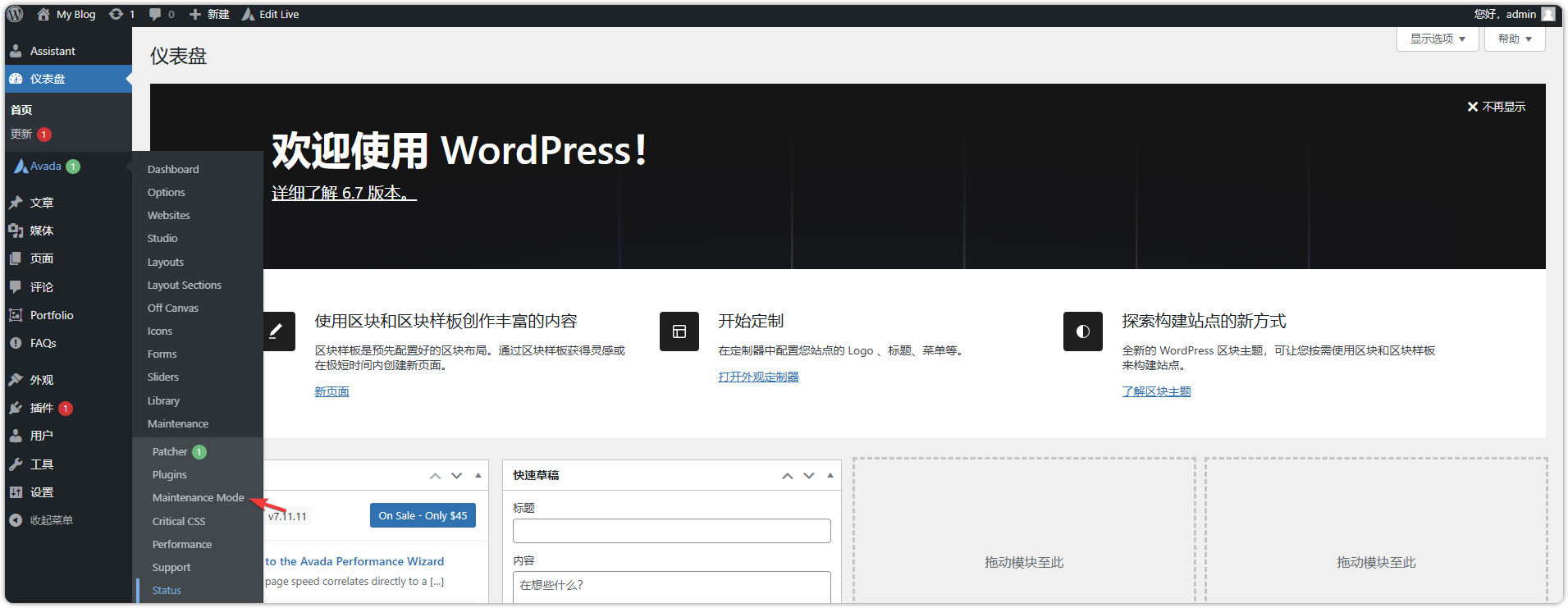Open the 设置 settings menu
Image resolution: width=1568 pixels, height=608 pixels.
click(x=68, y=492)
